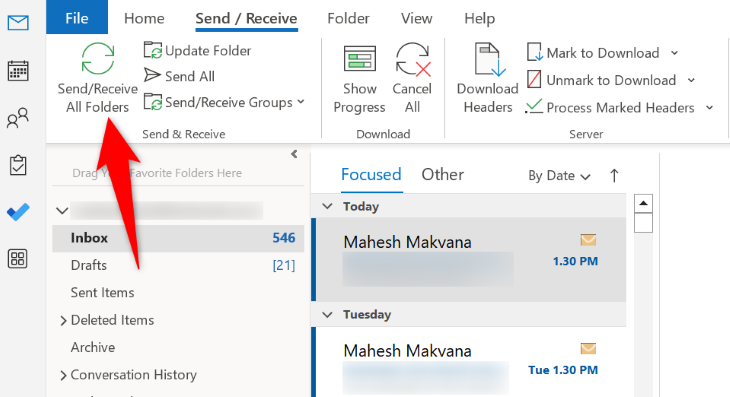Open Send/Receive Groups dropdown
Viewport: 730px width, 397px height.
pyautogui.click(x=224, y=102)
